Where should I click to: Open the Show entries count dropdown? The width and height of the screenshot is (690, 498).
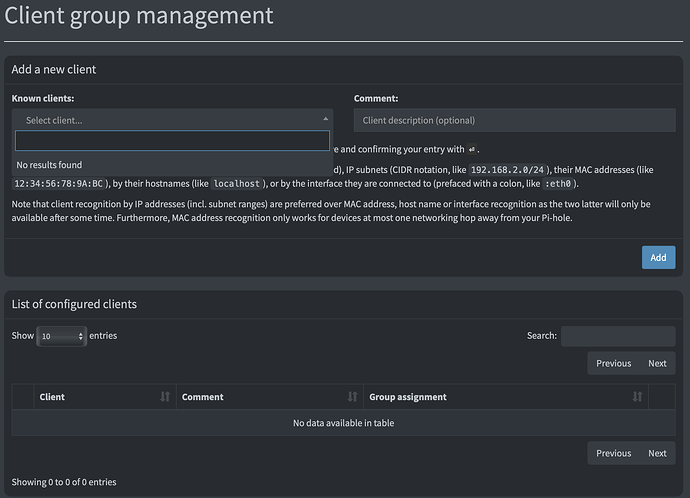[x=62, y=337]
